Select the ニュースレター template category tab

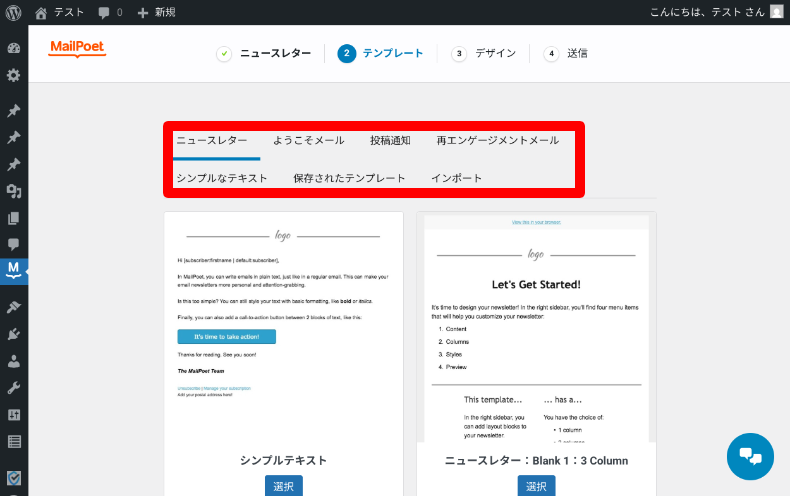pos(212,141)
